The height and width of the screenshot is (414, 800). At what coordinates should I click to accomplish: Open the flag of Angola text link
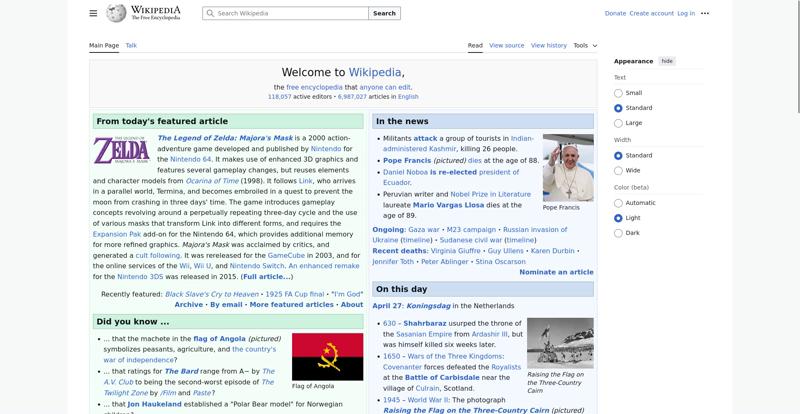(219, 338)
